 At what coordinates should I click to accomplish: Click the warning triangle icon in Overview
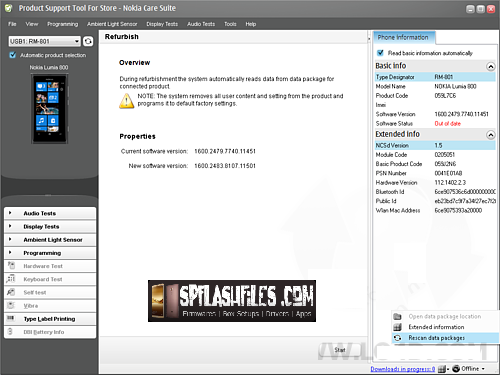pyautogui.click(x=127, y=101)
